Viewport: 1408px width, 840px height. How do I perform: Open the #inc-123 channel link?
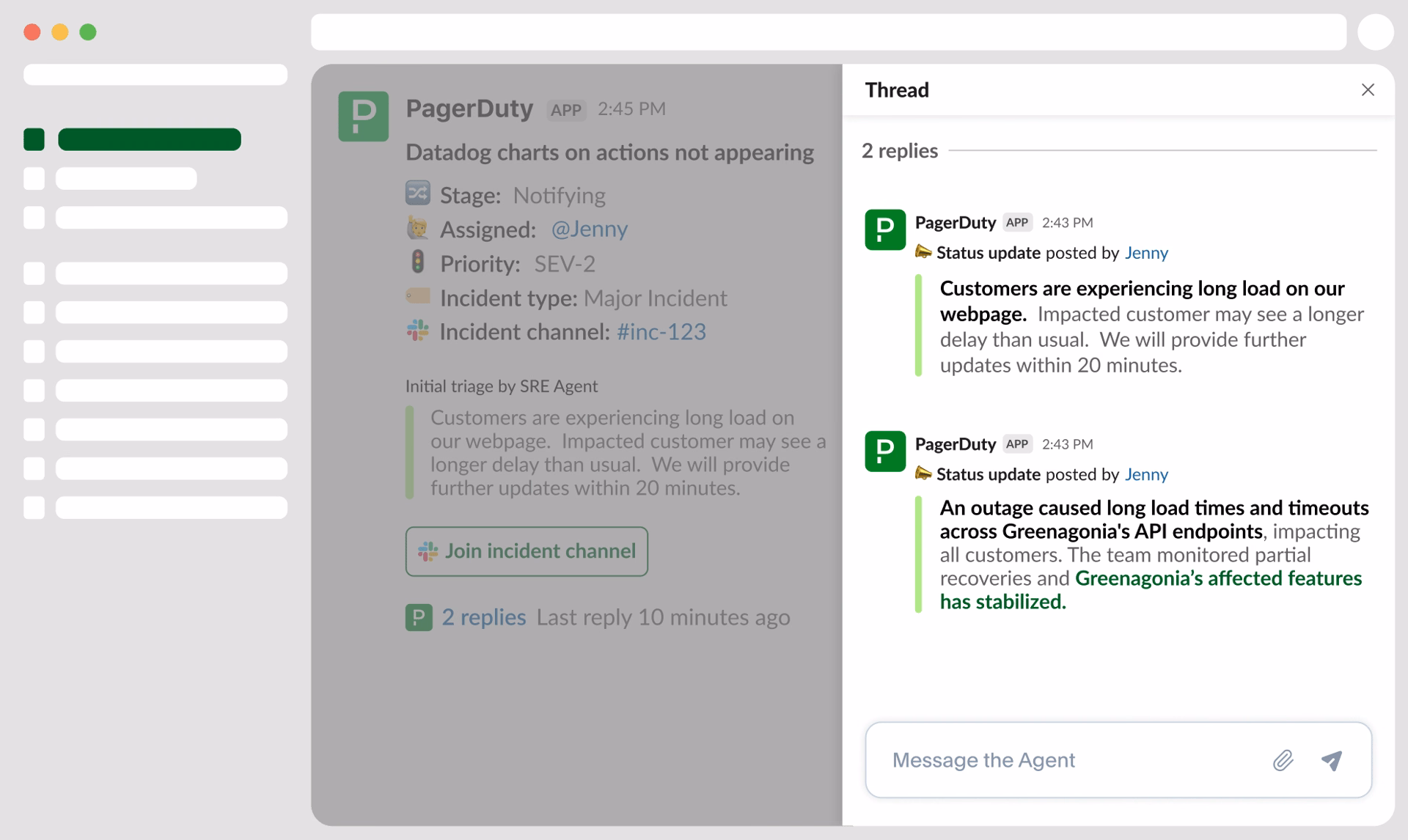click(x=661, y=332)
